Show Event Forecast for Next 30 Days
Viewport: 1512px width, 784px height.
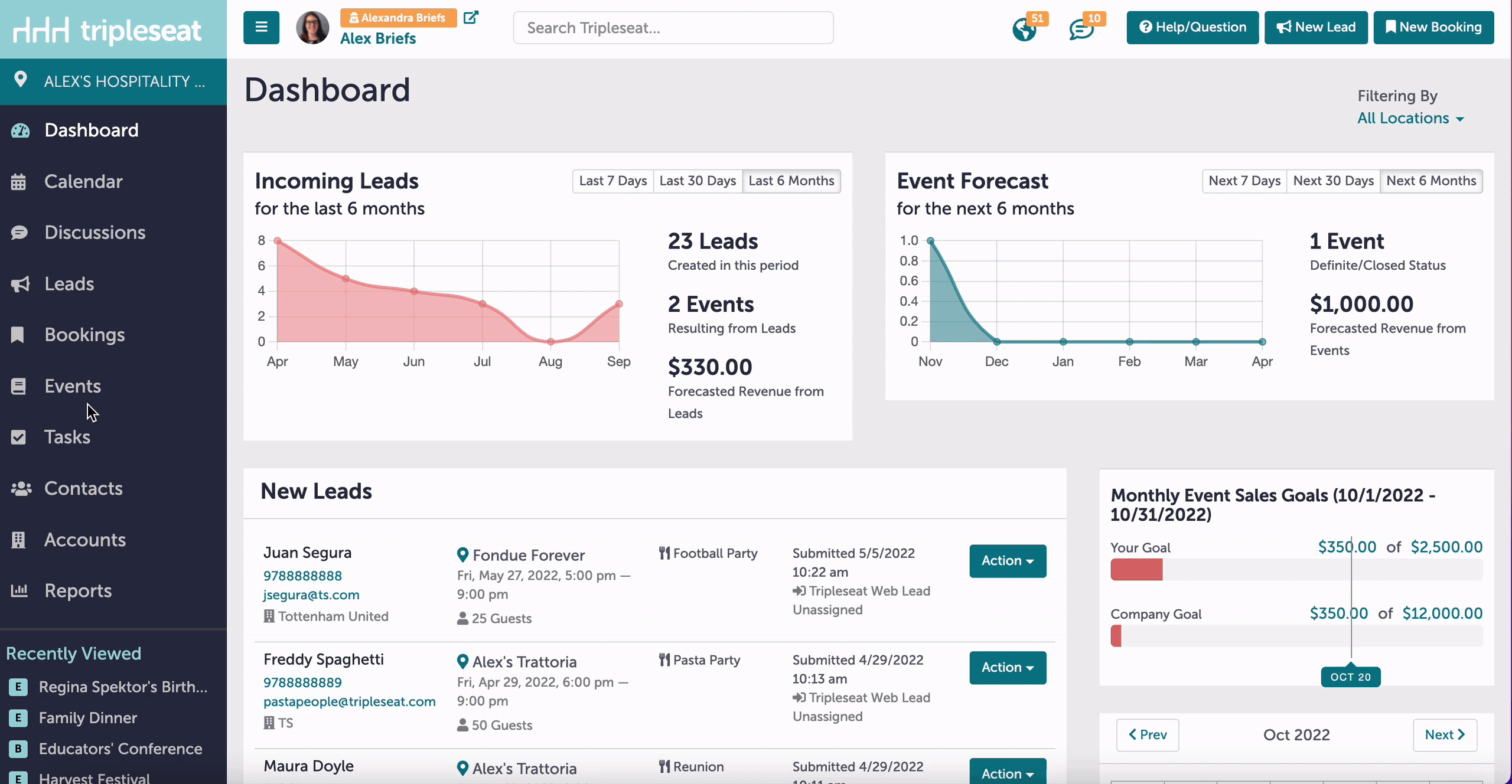(1333, 181)
